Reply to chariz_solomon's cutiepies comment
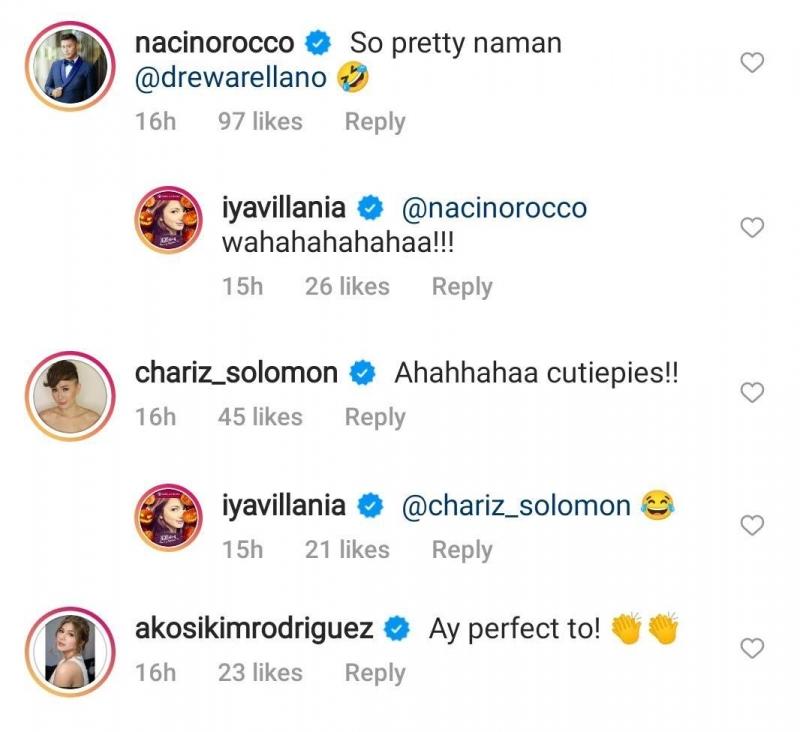800x732 pixels. [x=375, y=417]
